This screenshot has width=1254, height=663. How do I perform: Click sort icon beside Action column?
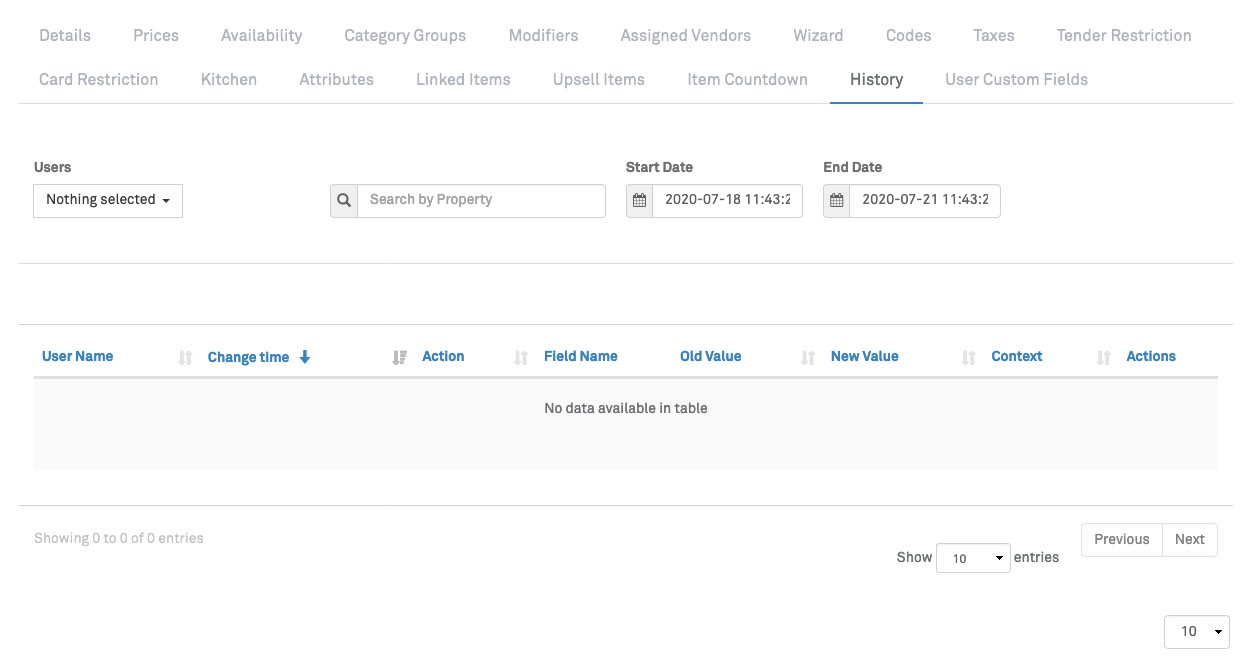click(x=520, y=358)
